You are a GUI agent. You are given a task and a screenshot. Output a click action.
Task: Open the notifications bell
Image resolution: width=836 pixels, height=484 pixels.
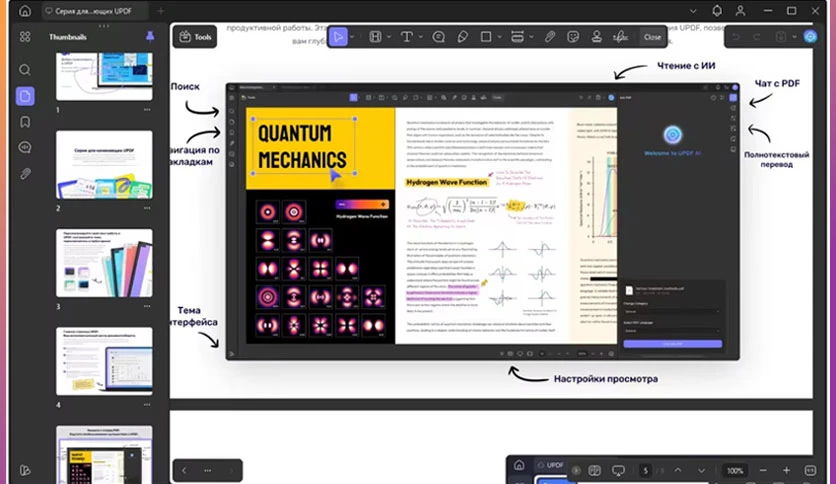pyautogui.click(x=717, y=11)
